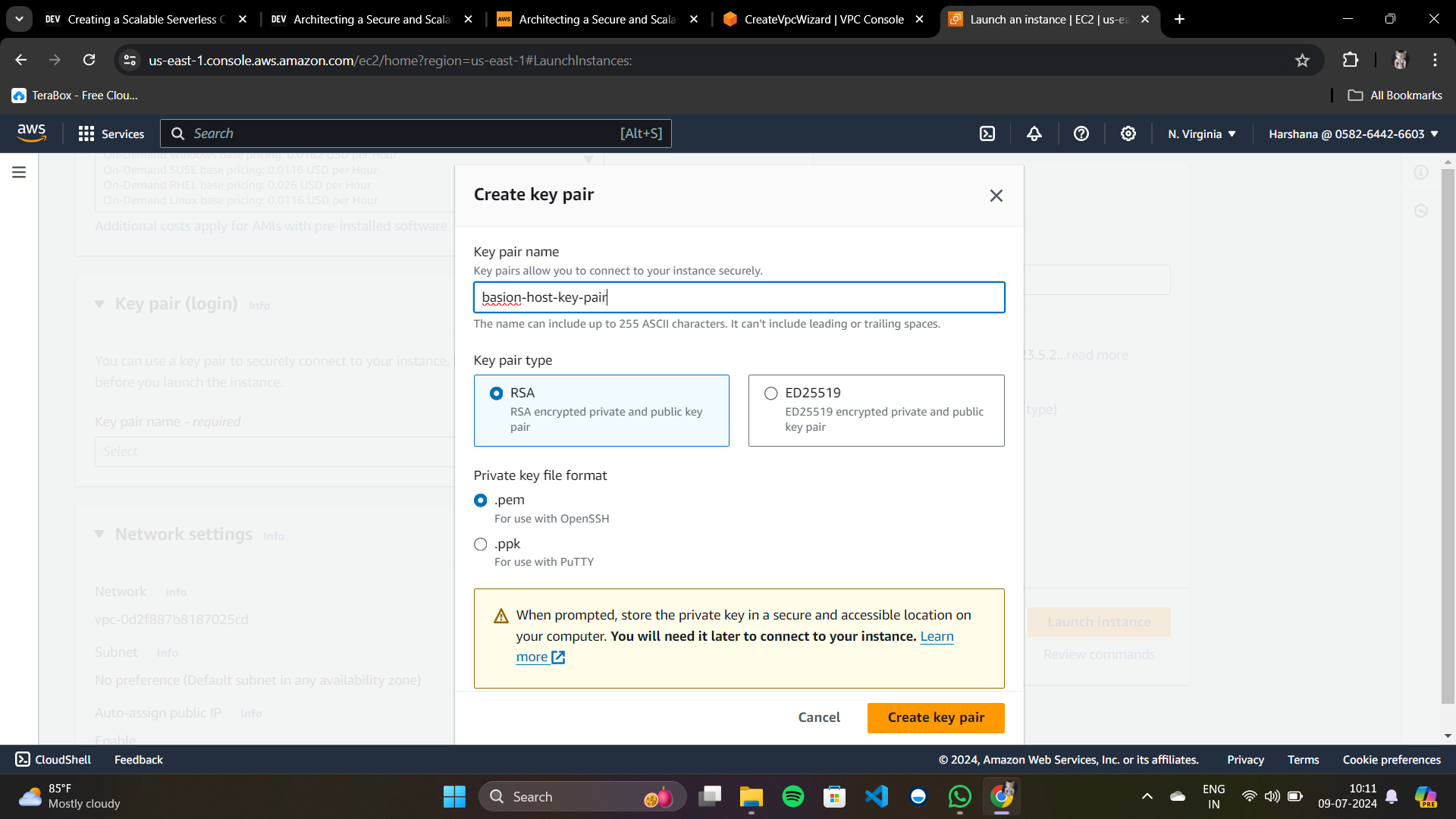Click the Key pair name input field
The image size is (1456, 819).
point(739,297)
